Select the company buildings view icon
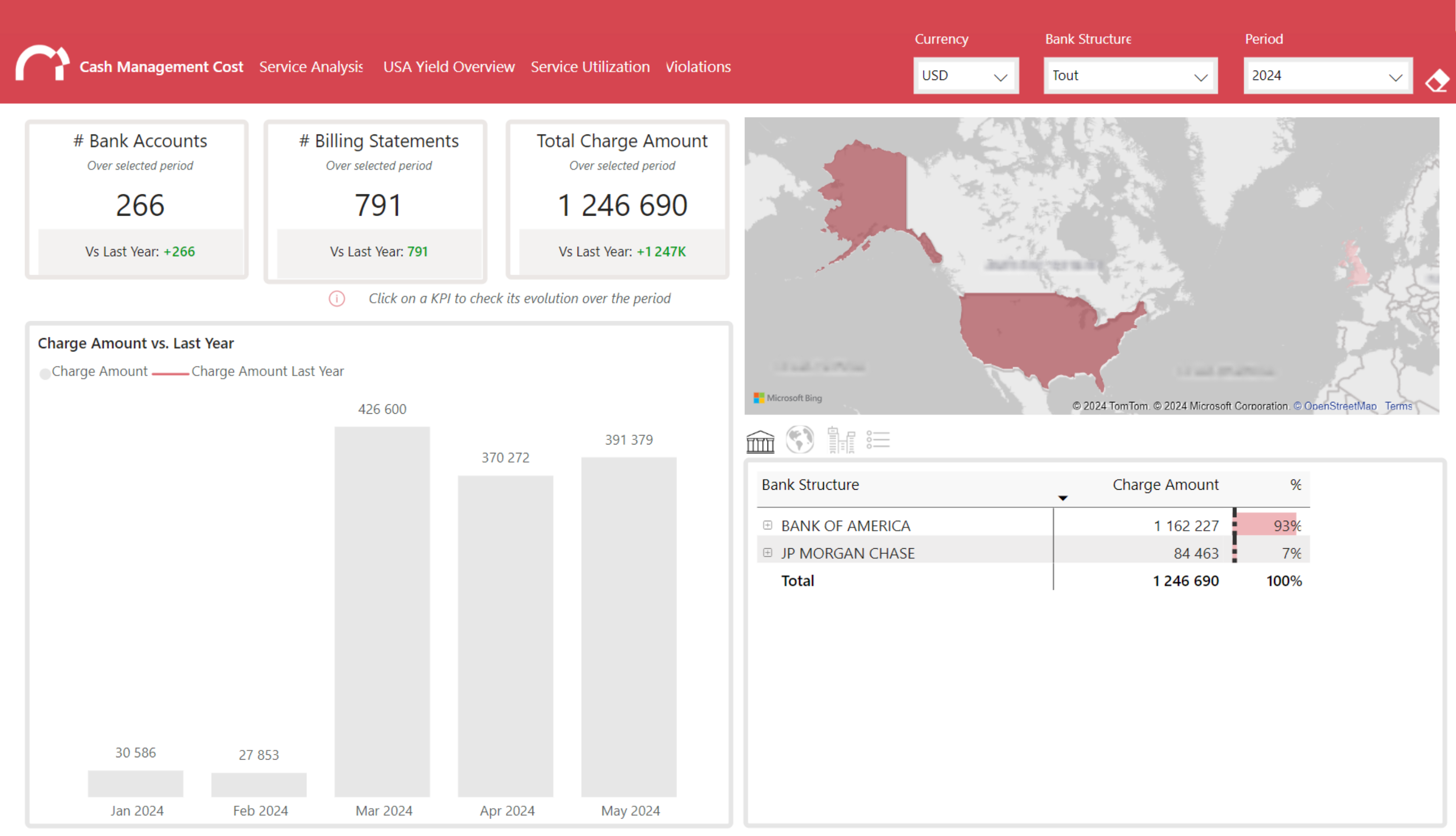This screenshot has width=1456, height=836. click(841, 440)
